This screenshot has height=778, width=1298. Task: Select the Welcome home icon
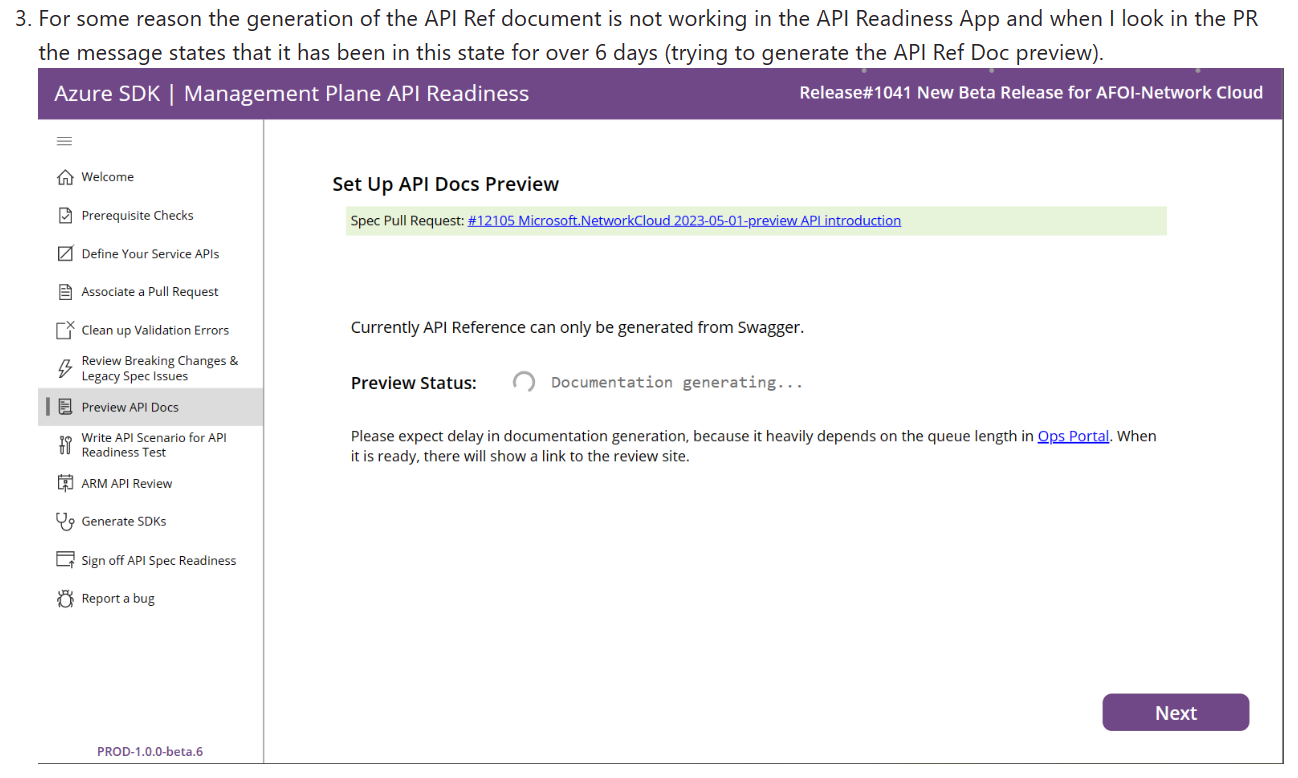point(65,176)
